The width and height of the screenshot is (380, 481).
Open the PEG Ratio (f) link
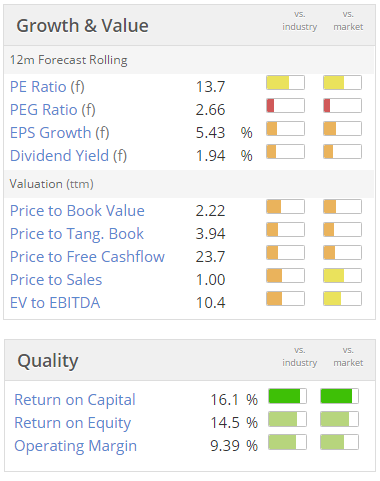click(x=53, y=110)
